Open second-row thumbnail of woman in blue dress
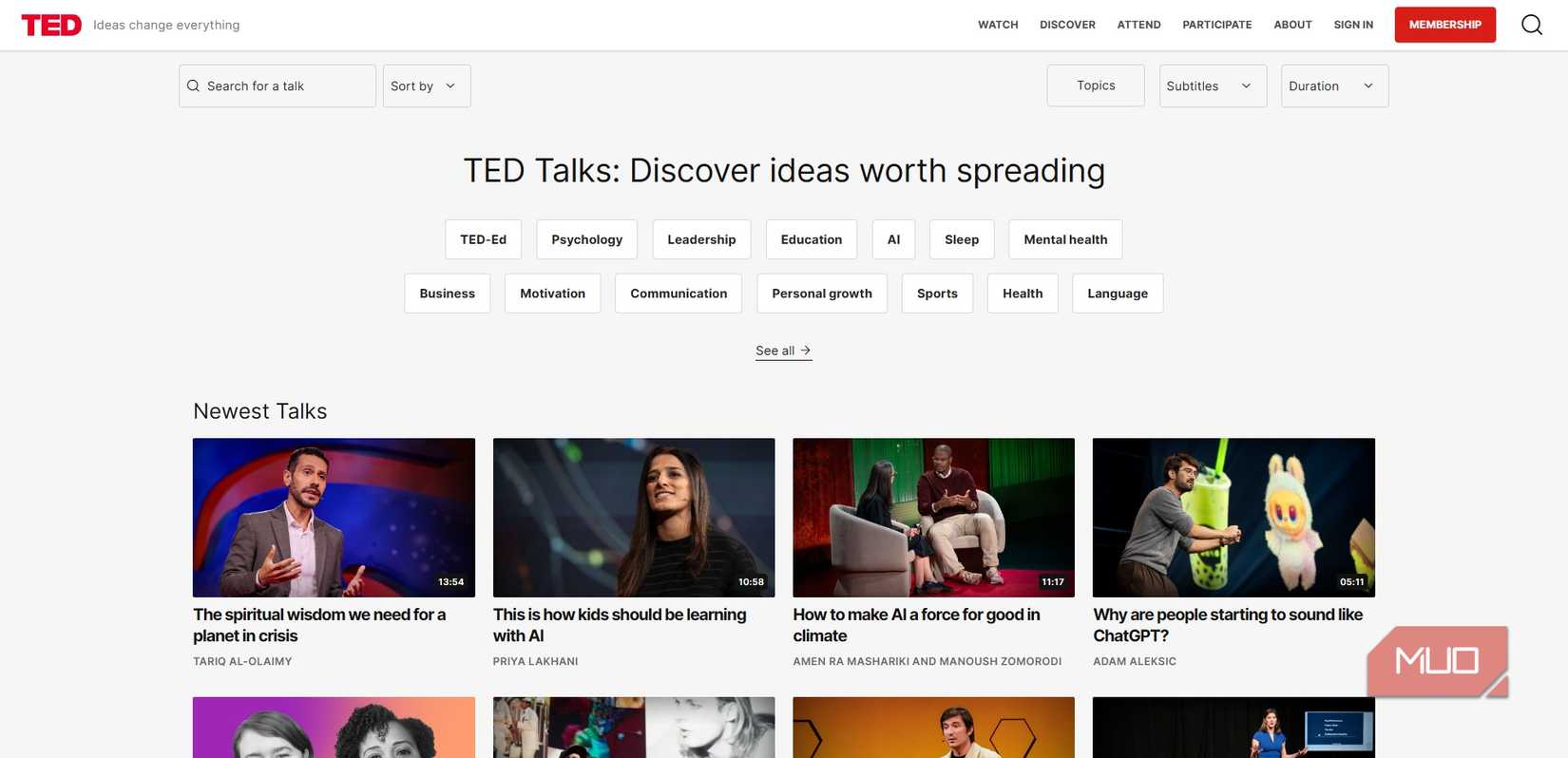This screenshot has height=758, width=1568. pyautogui.click(x=1233, y=728)
